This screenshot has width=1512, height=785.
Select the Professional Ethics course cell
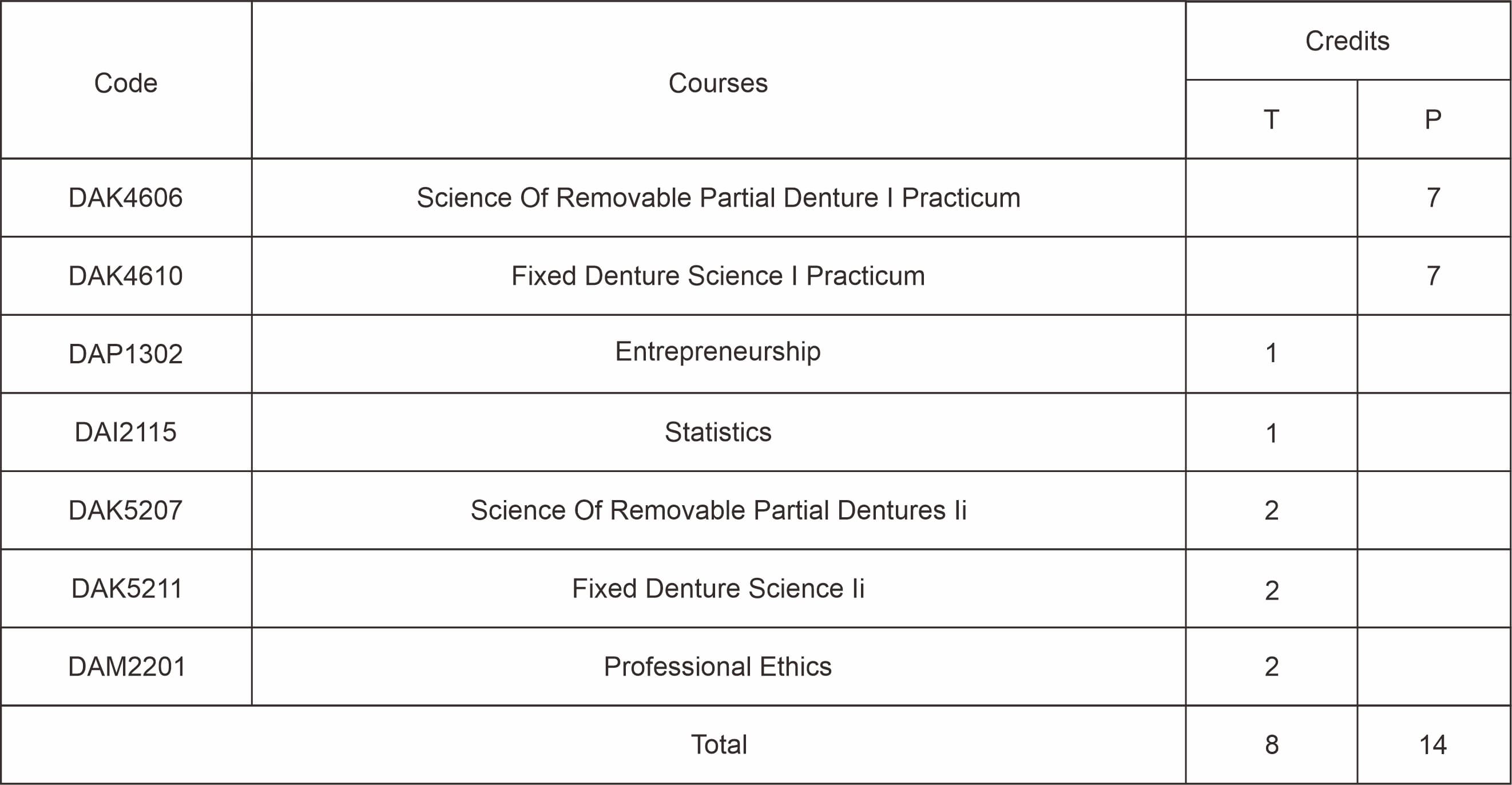(x=718, y=666)
